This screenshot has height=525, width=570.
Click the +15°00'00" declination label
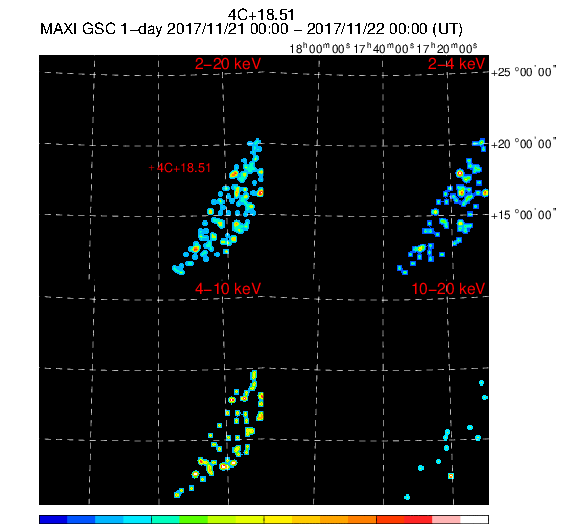tap(524, 215)
